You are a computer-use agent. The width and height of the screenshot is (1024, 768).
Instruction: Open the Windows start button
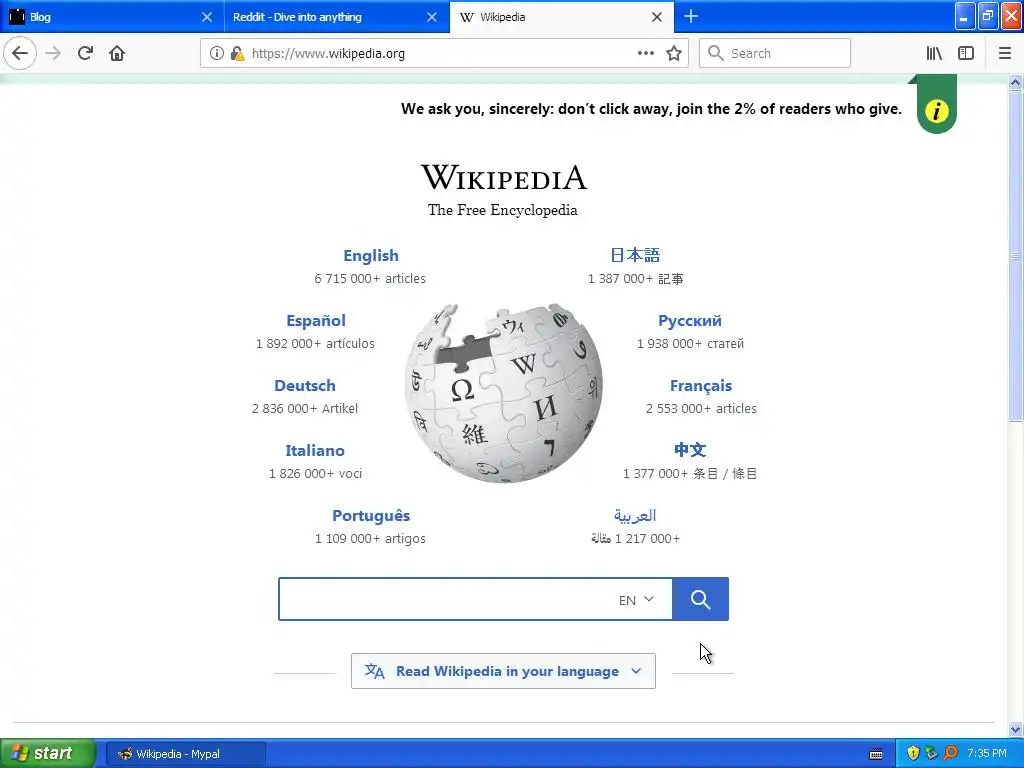47,753
